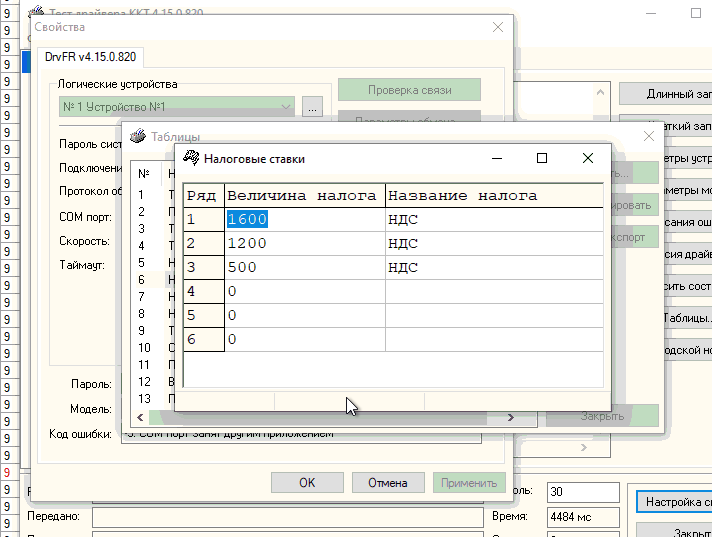Click Применить in Свойства dialog
Image resolution: width=712 pixels, height=537 pixels.
[x=469, y=483]
